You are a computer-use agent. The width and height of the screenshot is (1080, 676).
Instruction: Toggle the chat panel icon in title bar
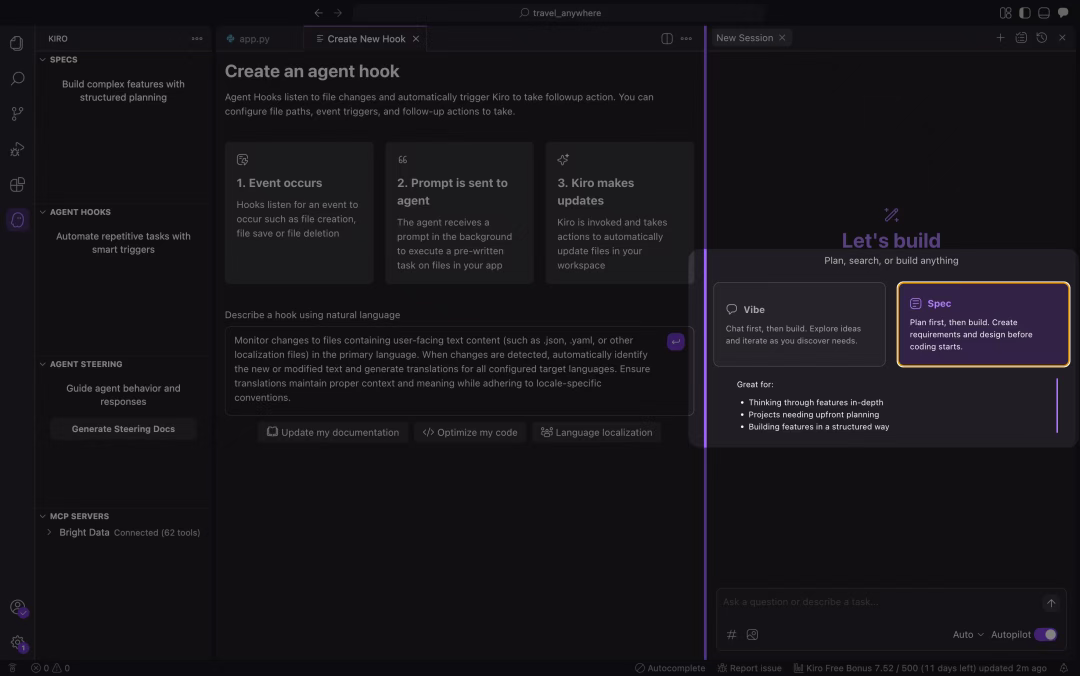1063,12
